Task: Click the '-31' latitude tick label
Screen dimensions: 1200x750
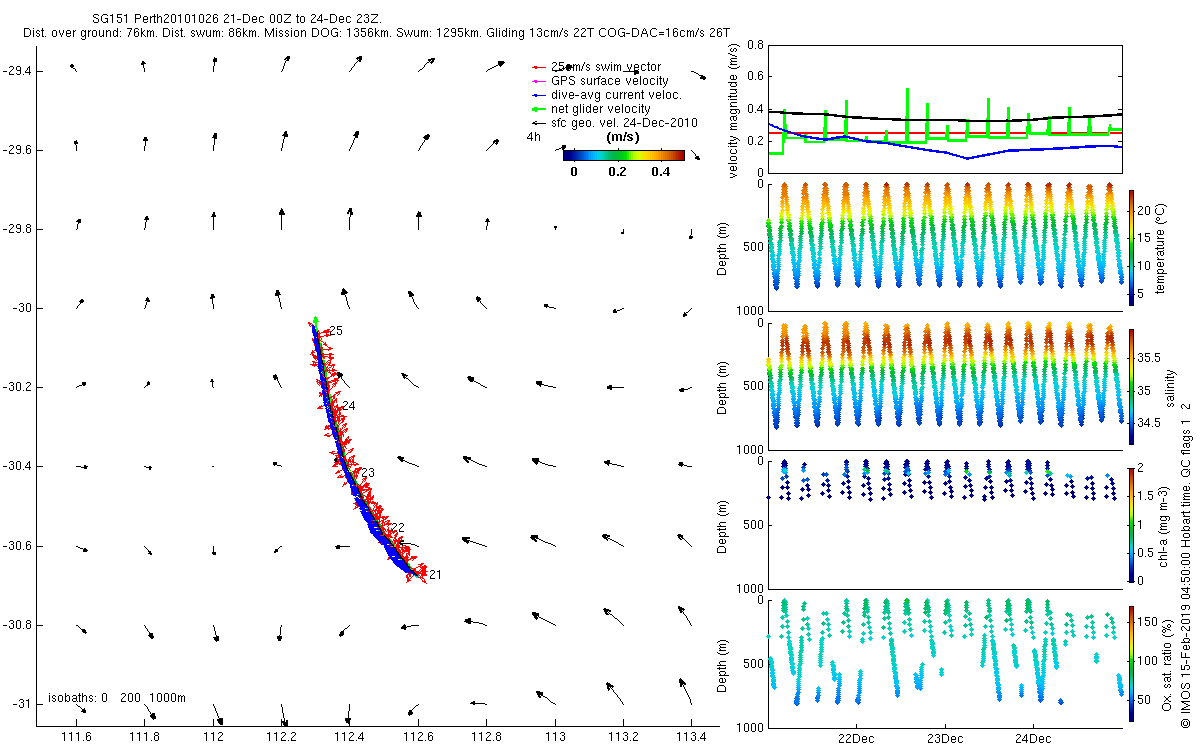Action: [22, 704]
